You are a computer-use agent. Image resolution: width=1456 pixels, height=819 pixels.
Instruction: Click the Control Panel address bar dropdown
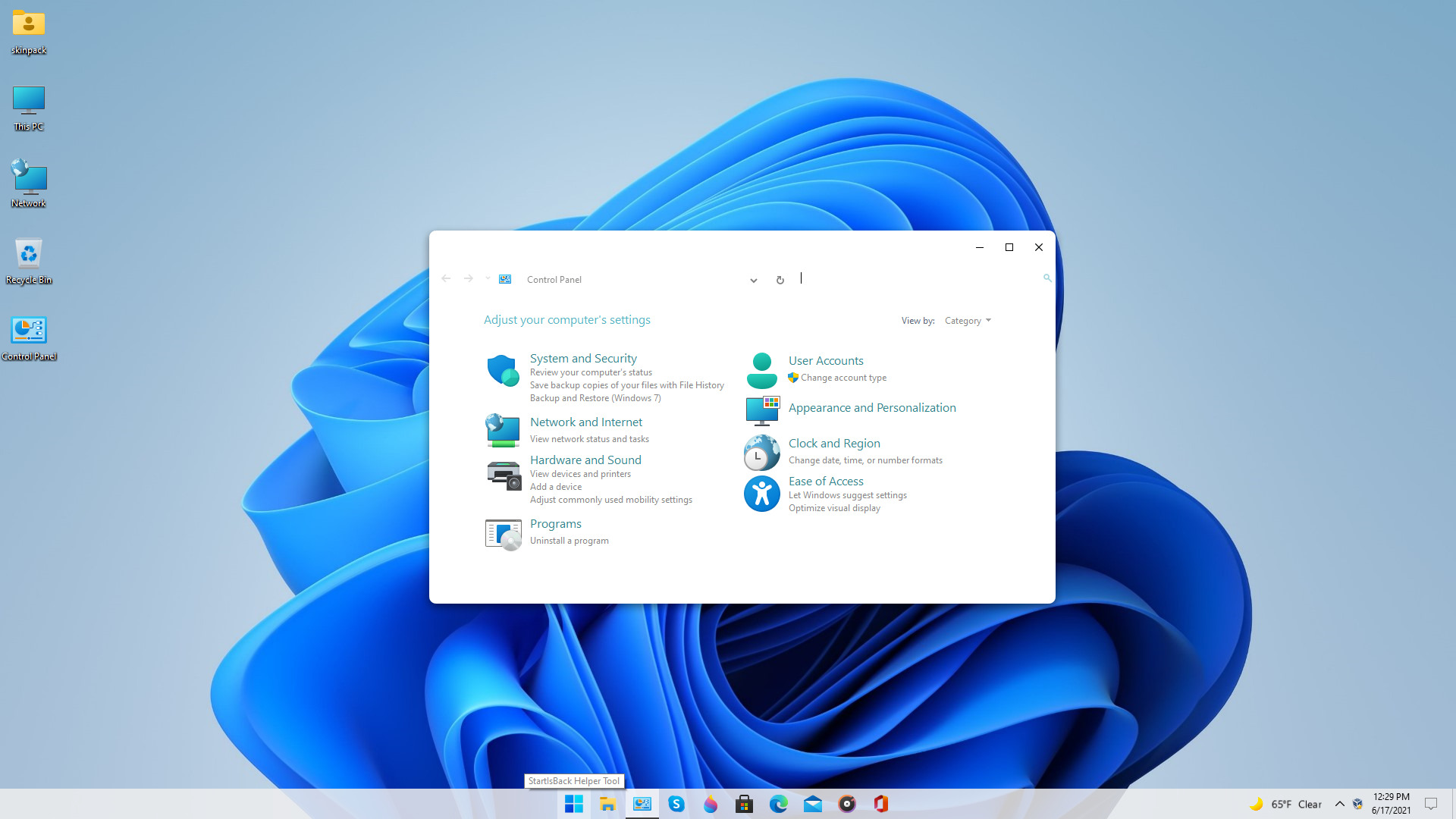(754, 279)
